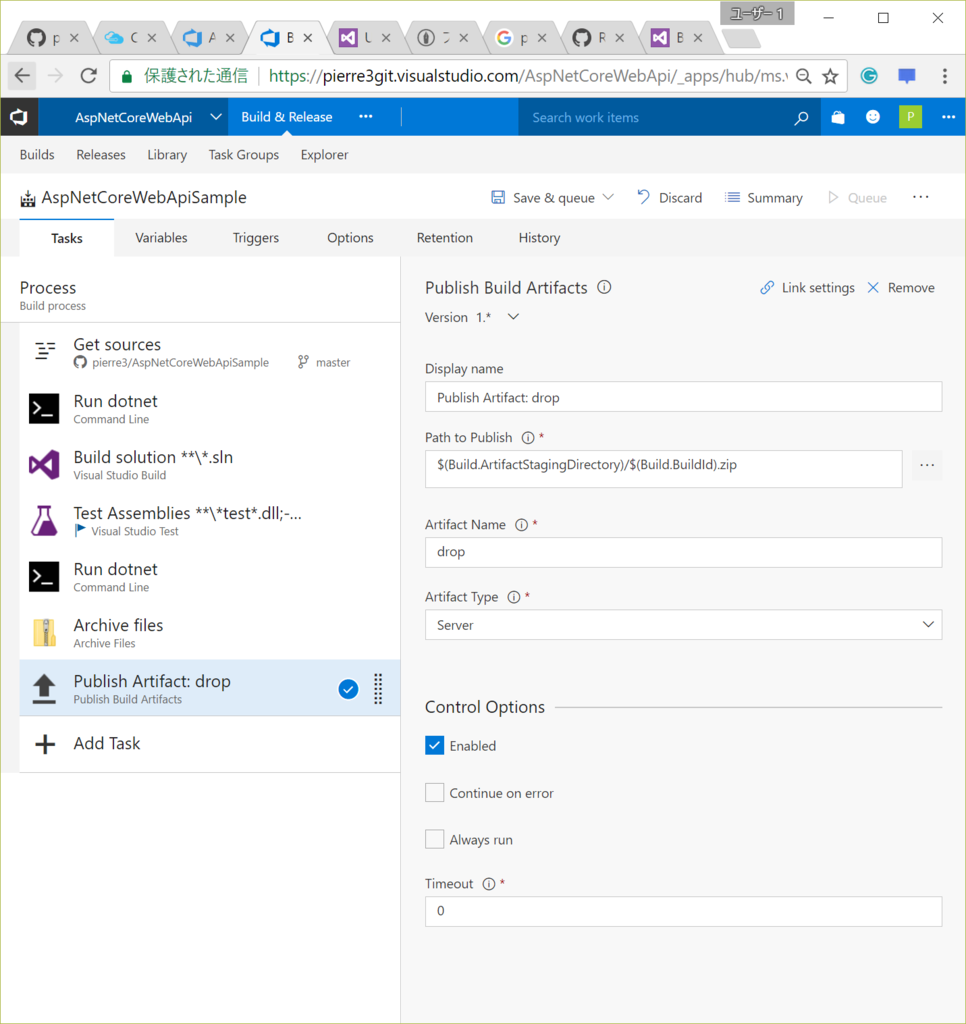
Task: Bookmark the page with the star icon
Action: coord(830,76)
